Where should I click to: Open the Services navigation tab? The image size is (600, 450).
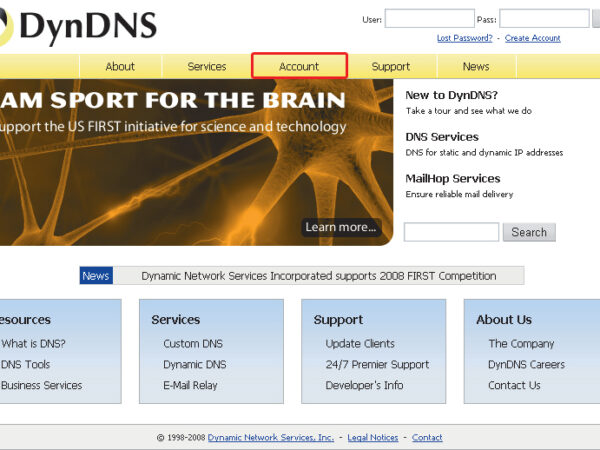(207, 67)
